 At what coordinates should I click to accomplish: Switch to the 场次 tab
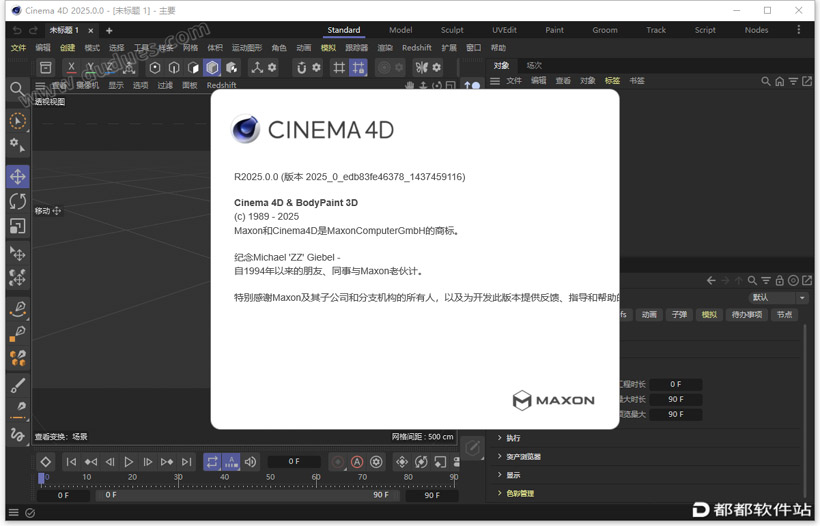(534, 65)
